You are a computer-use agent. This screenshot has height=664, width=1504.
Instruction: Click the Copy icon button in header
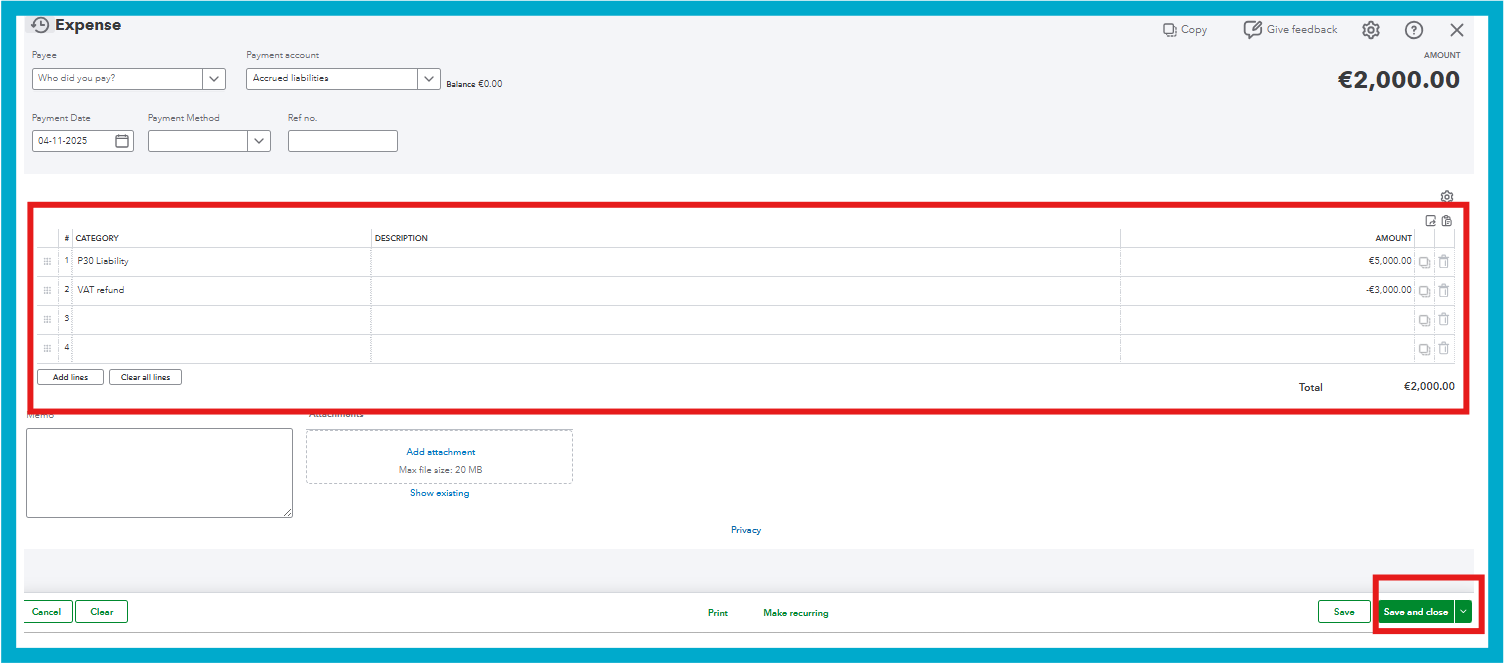click(1185, 30)
